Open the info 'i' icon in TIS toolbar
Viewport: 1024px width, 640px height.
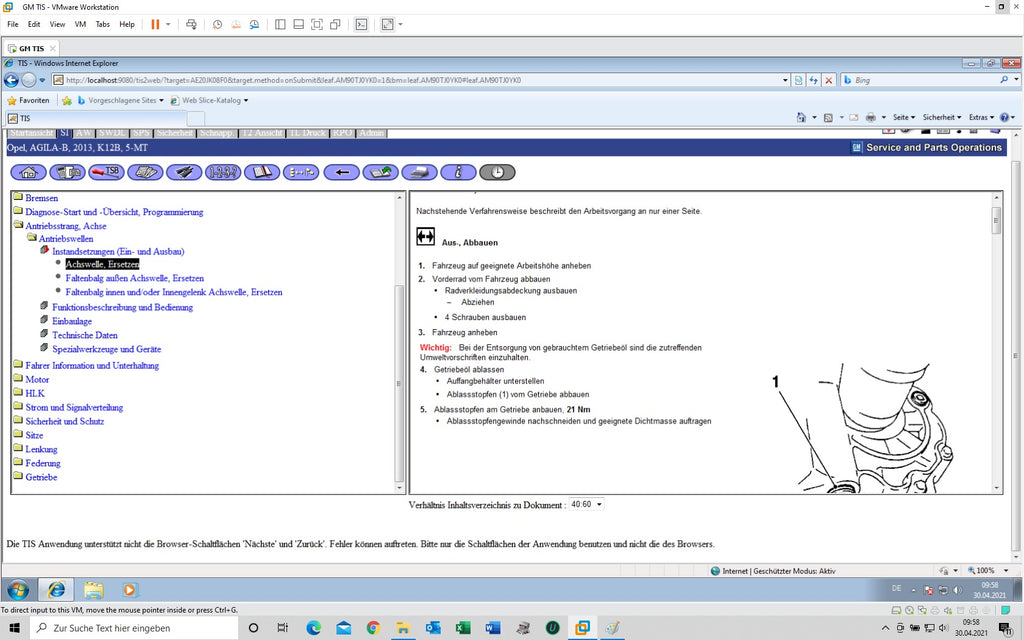tap(458, 172)
